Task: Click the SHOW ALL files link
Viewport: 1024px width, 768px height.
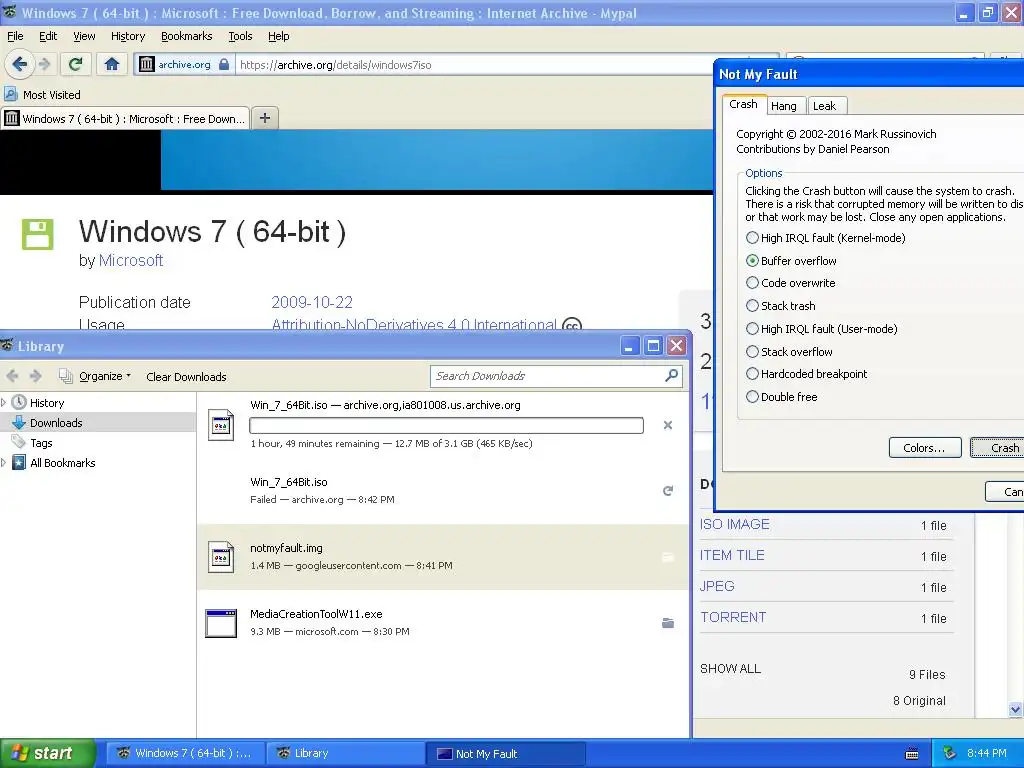Action: click(730, 668)
